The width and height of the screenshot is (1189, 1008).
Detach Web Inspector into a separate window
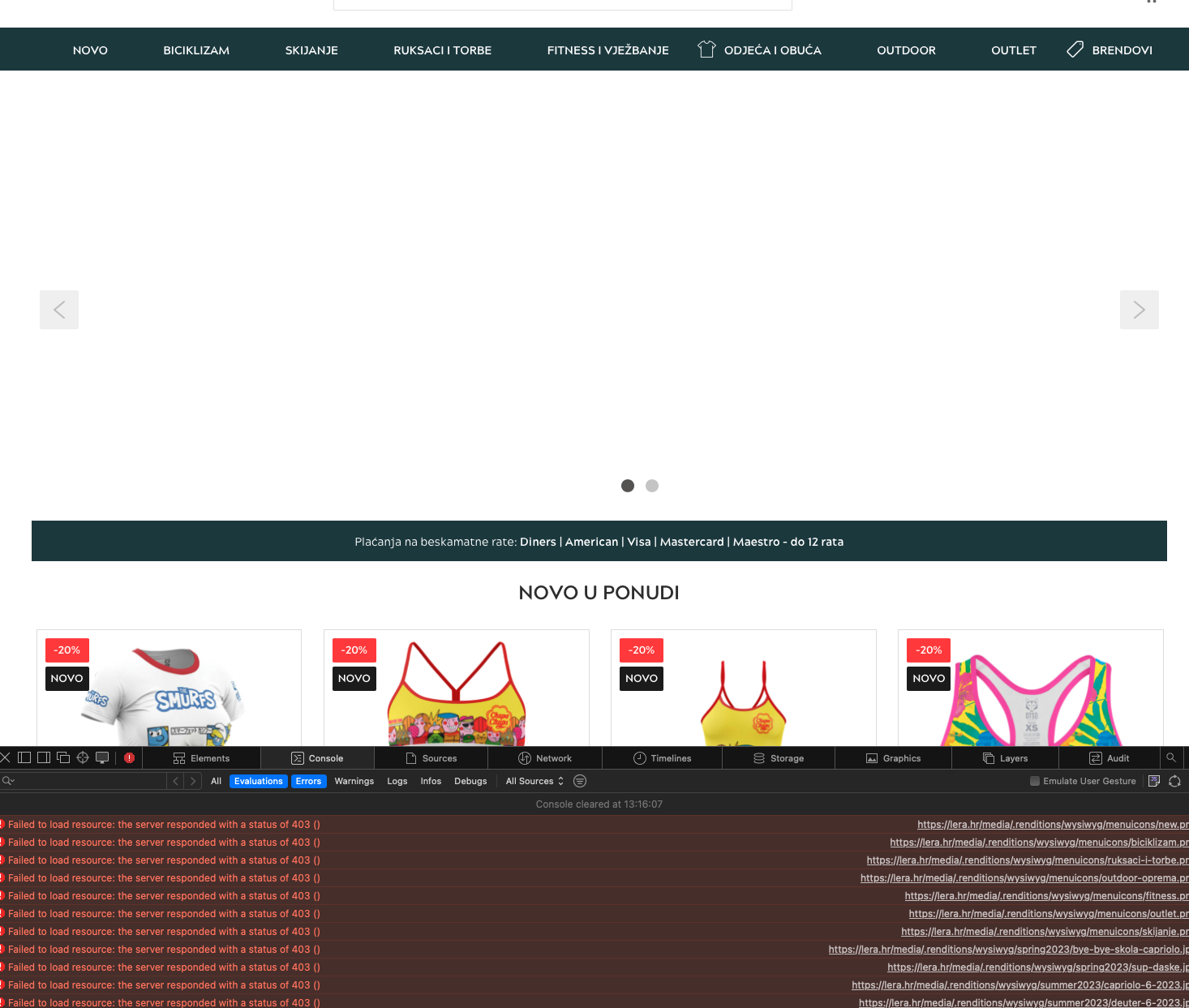62,757
